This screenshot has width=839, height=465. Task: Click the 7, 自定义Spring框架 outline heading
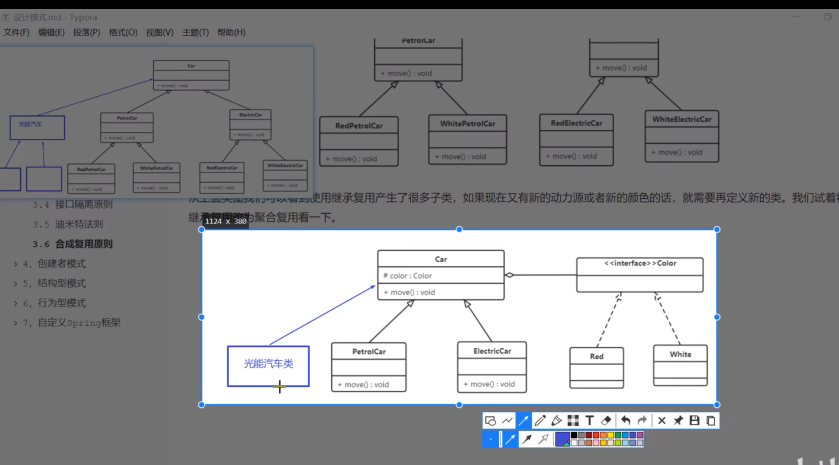click(71, 323)
